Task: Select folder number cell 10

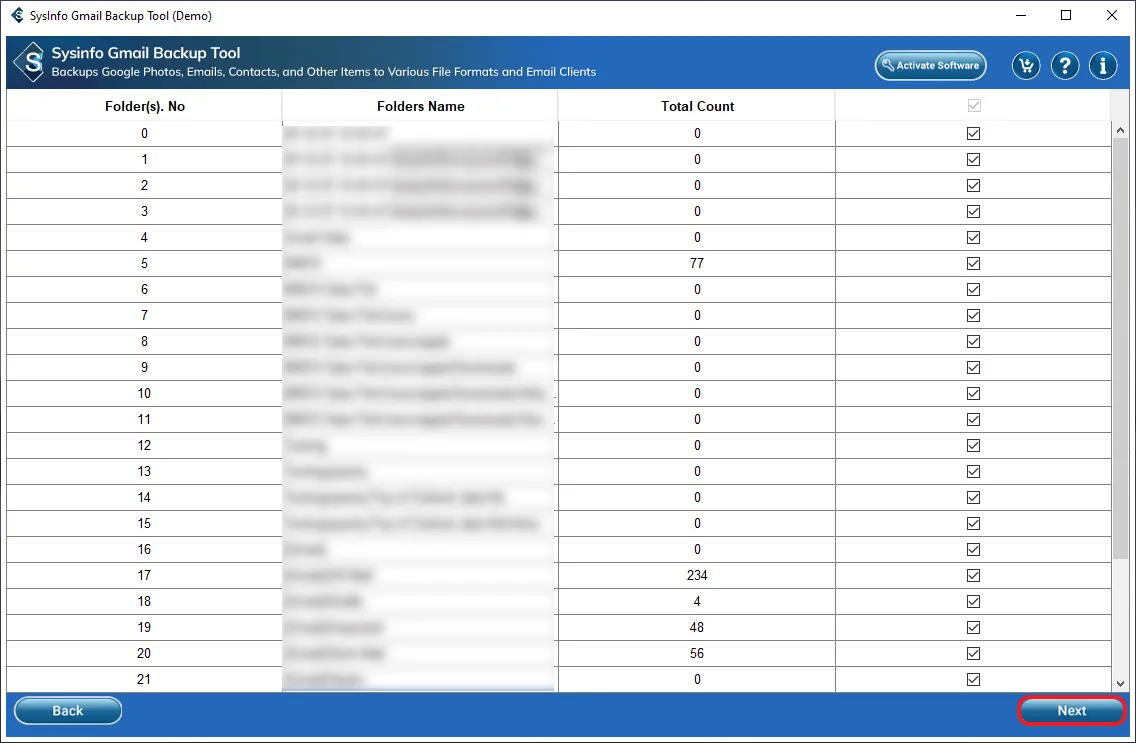Action: (144, 394)
